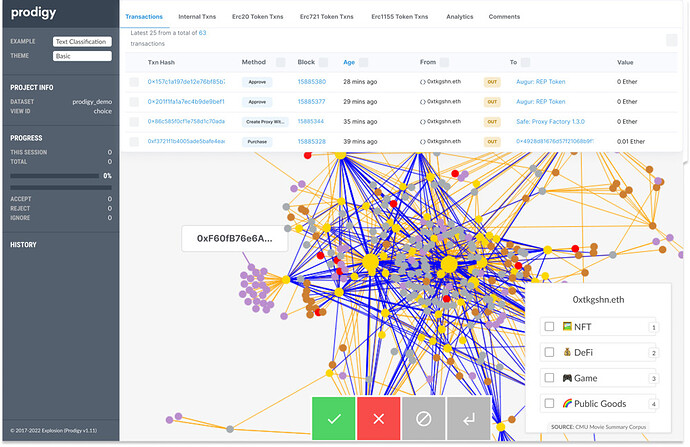Open transaction hash 0xf3721f1b4005ade5bafe4ea
Screen dimensions: 690x447
pos(186,141)
